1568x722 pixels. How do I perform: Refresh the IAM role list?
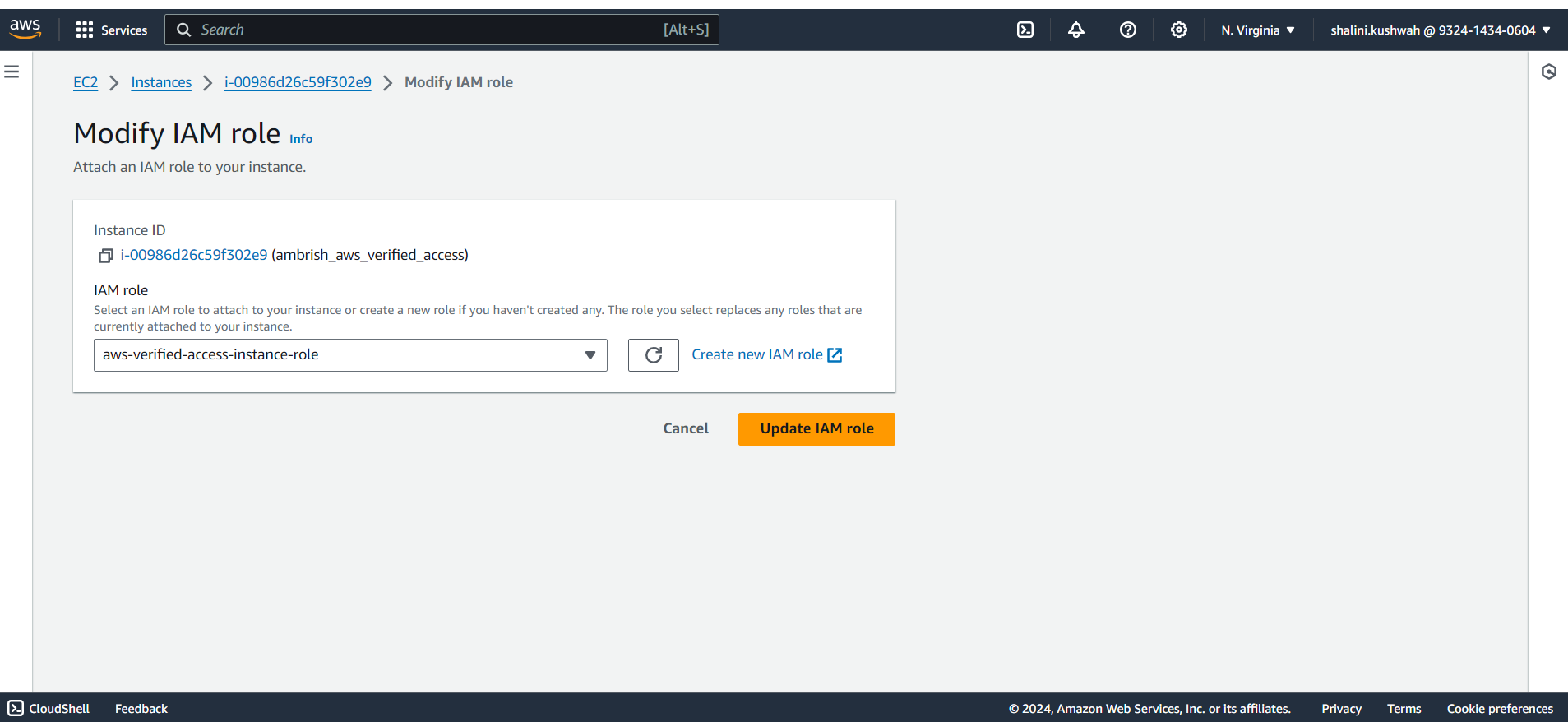(x=654, y=355)
